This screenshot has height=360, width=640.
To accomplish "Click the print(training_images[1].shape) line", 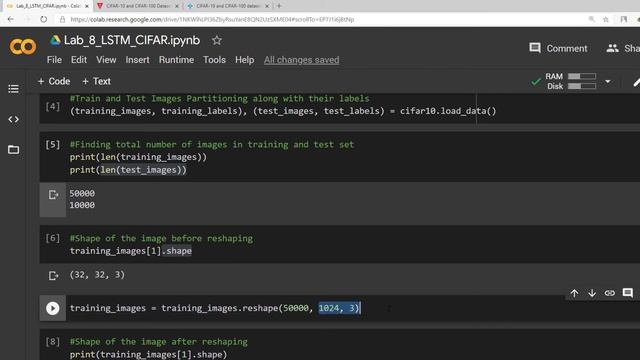I will pos(148,354).
